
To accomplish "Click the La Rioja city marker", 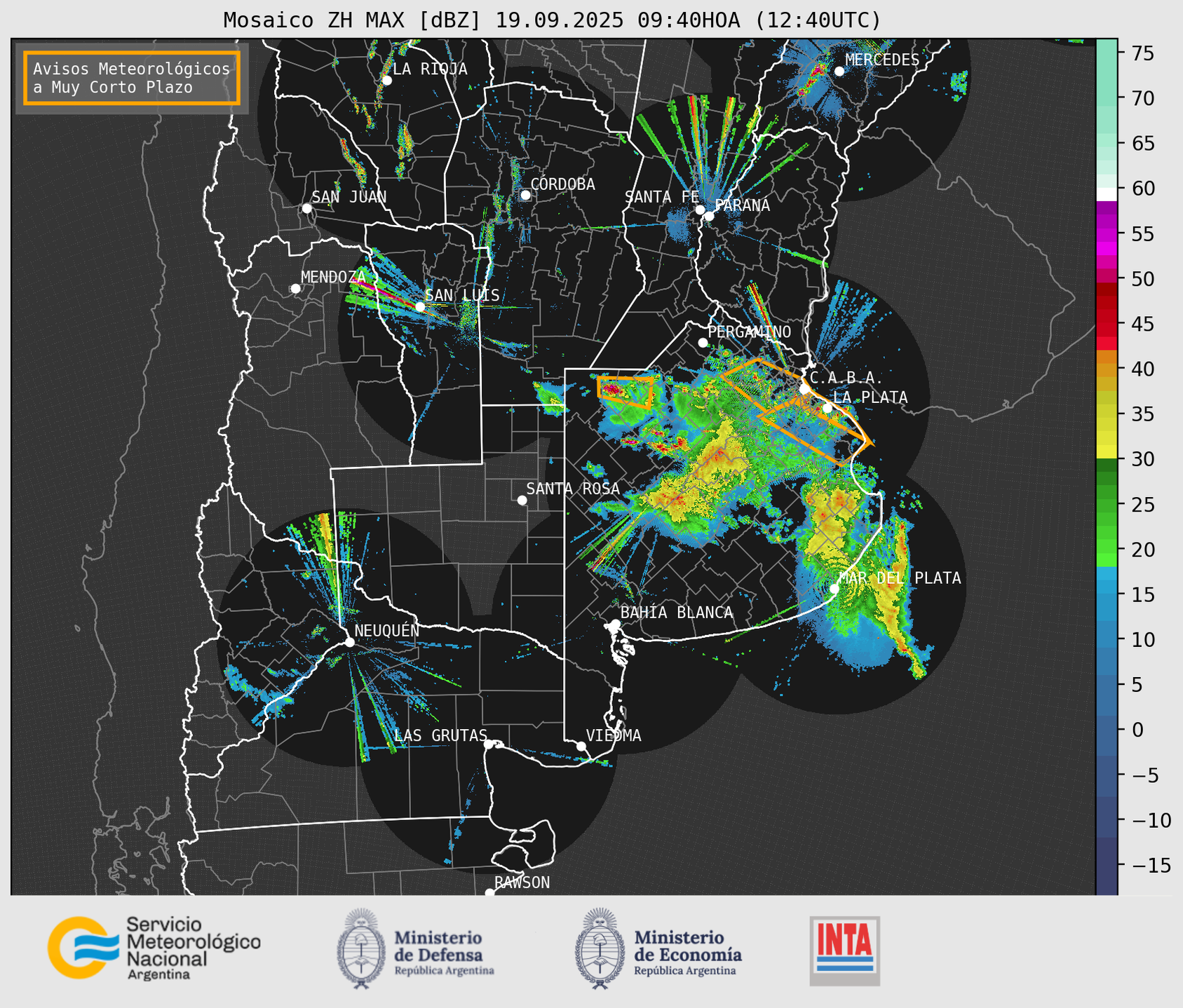I will (x=386, y=81).
